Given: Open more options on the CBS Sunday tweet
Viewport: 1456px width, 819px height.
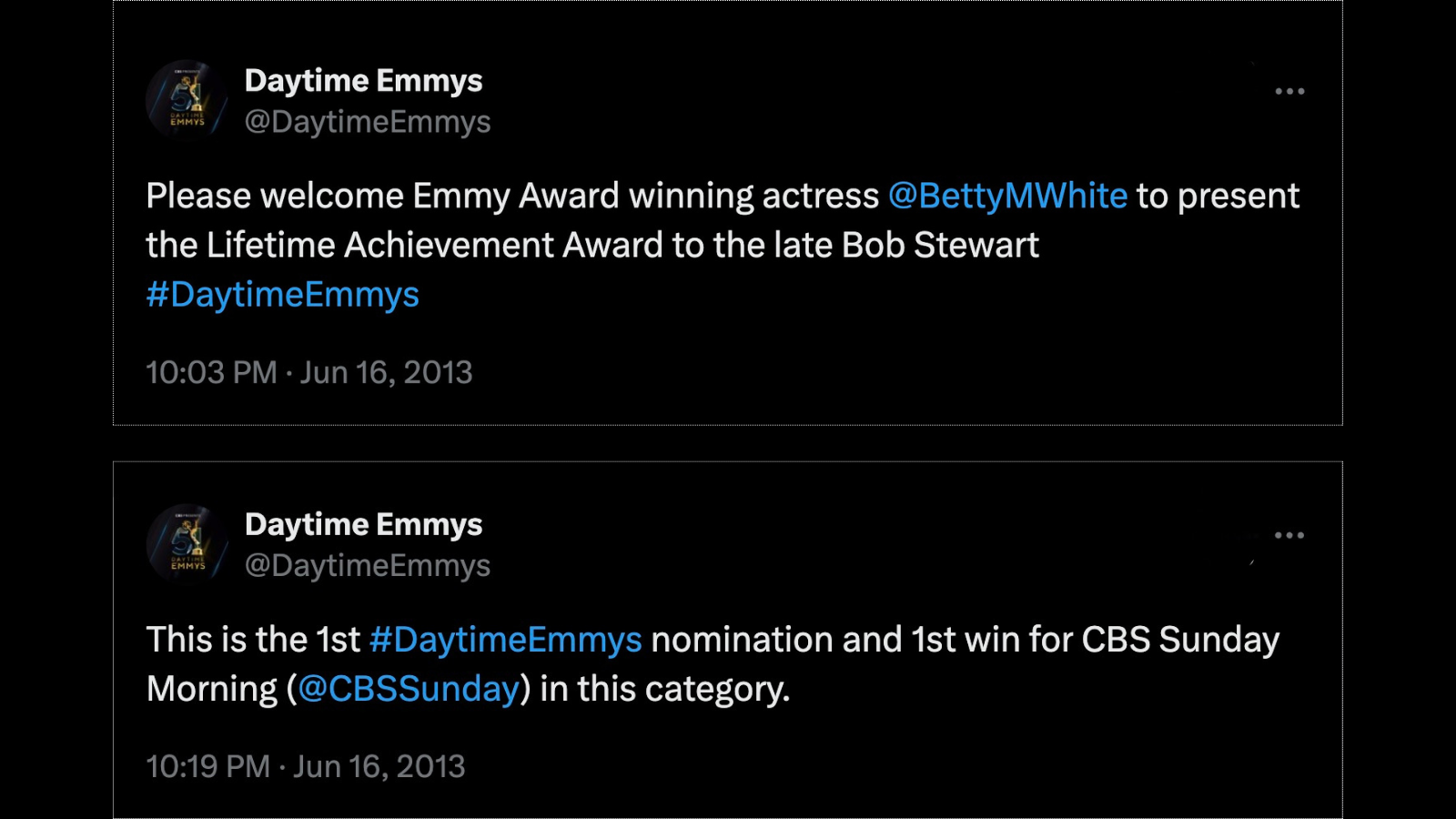Looking at the screenshot, I should tap(1289, 535).
